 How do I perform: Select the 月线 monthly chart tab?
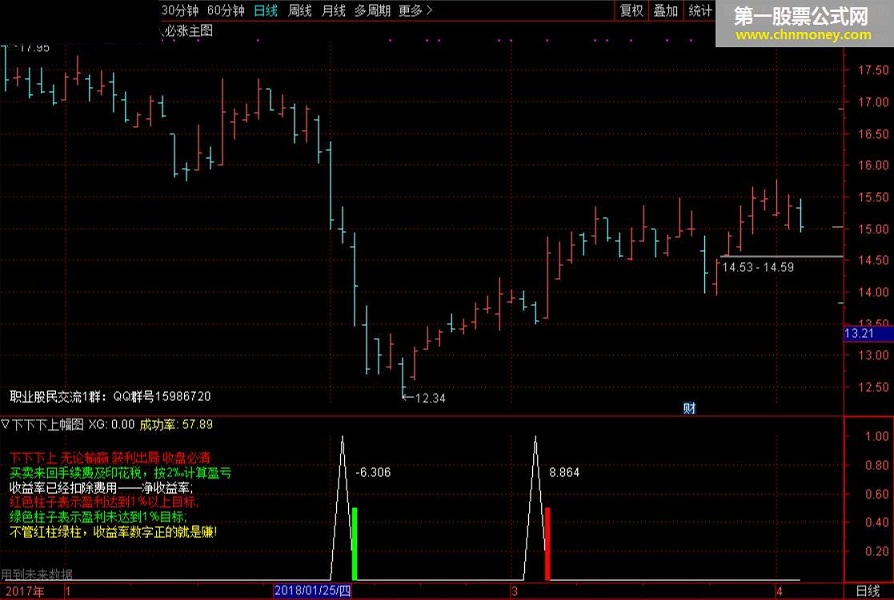[x=334, y=10]
